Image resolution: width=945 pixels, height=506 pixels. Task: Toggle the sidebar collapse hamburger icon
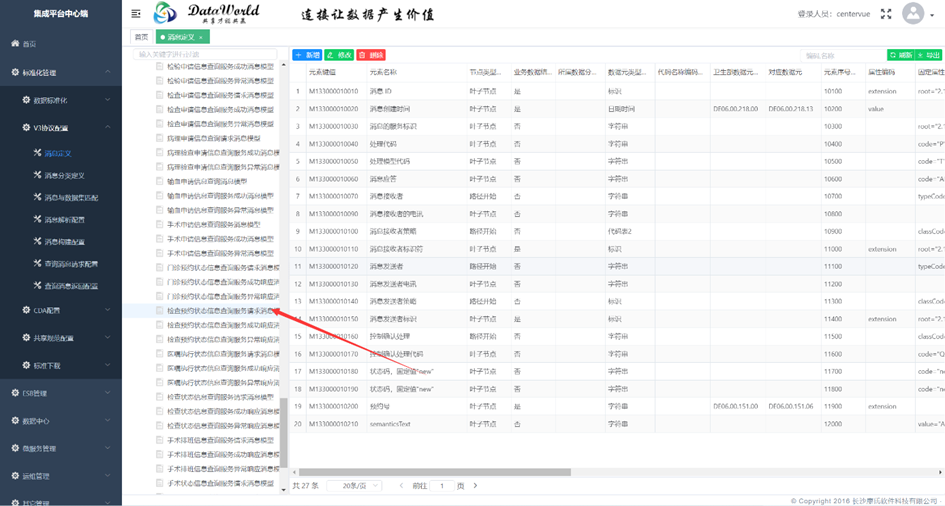[136, 13]
